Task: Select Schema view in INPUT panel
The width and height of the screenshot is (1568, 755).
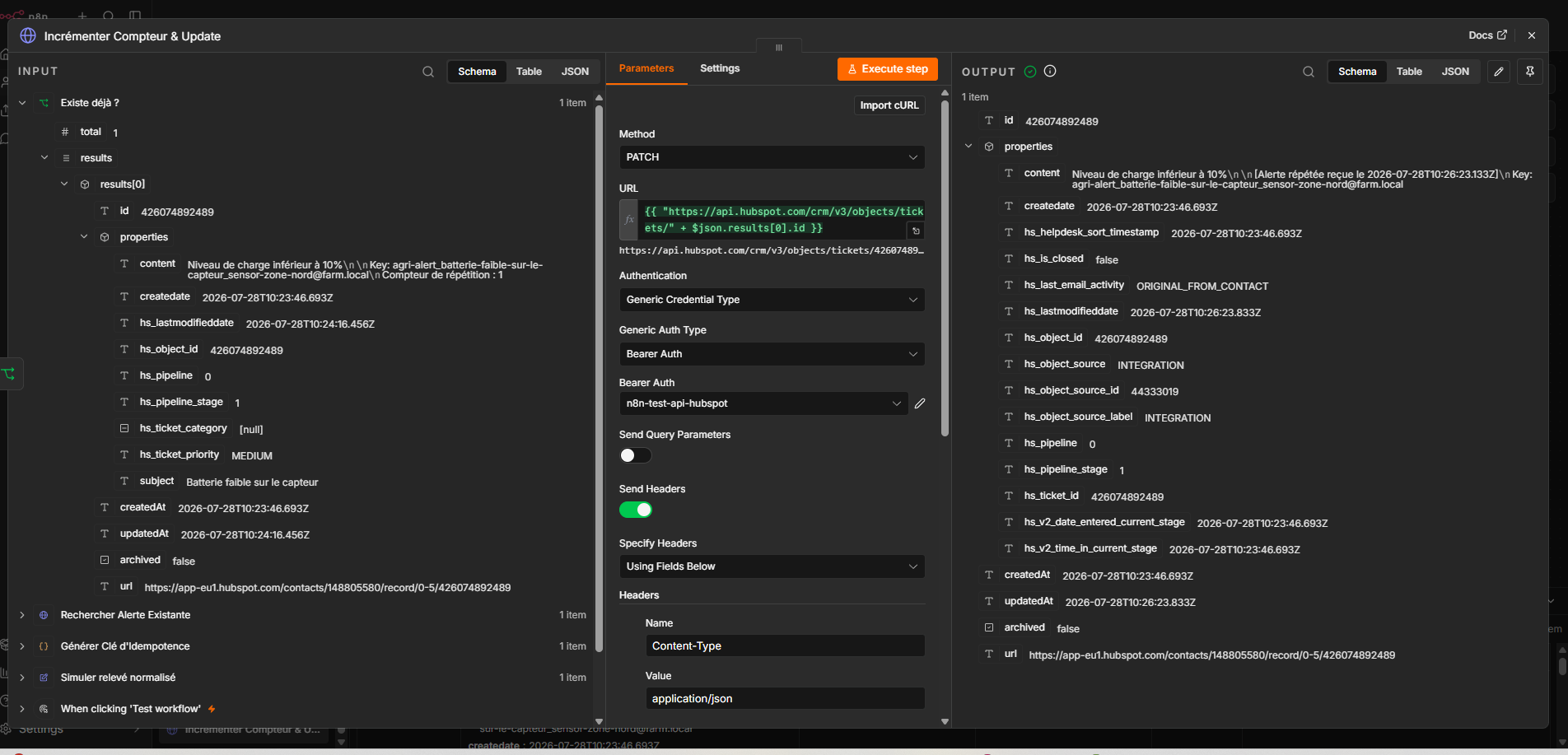Action: point(477,72)
